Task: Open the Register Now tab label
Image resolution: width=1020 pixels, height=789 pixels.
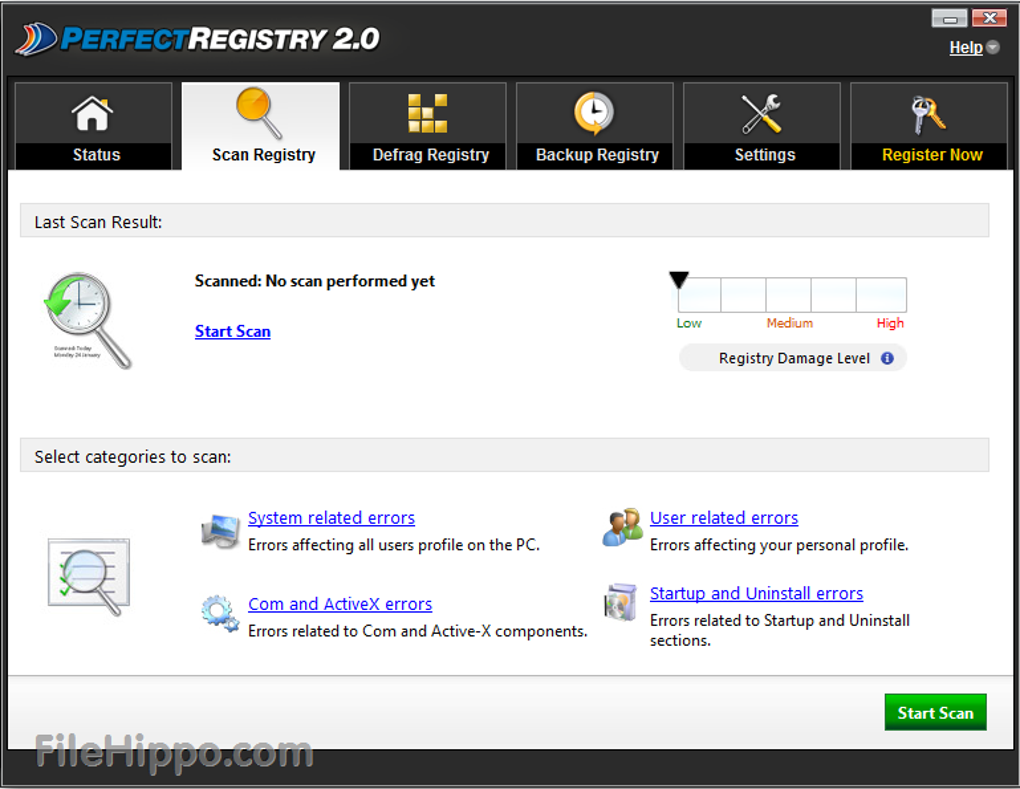Action: [x=932, y=155]
